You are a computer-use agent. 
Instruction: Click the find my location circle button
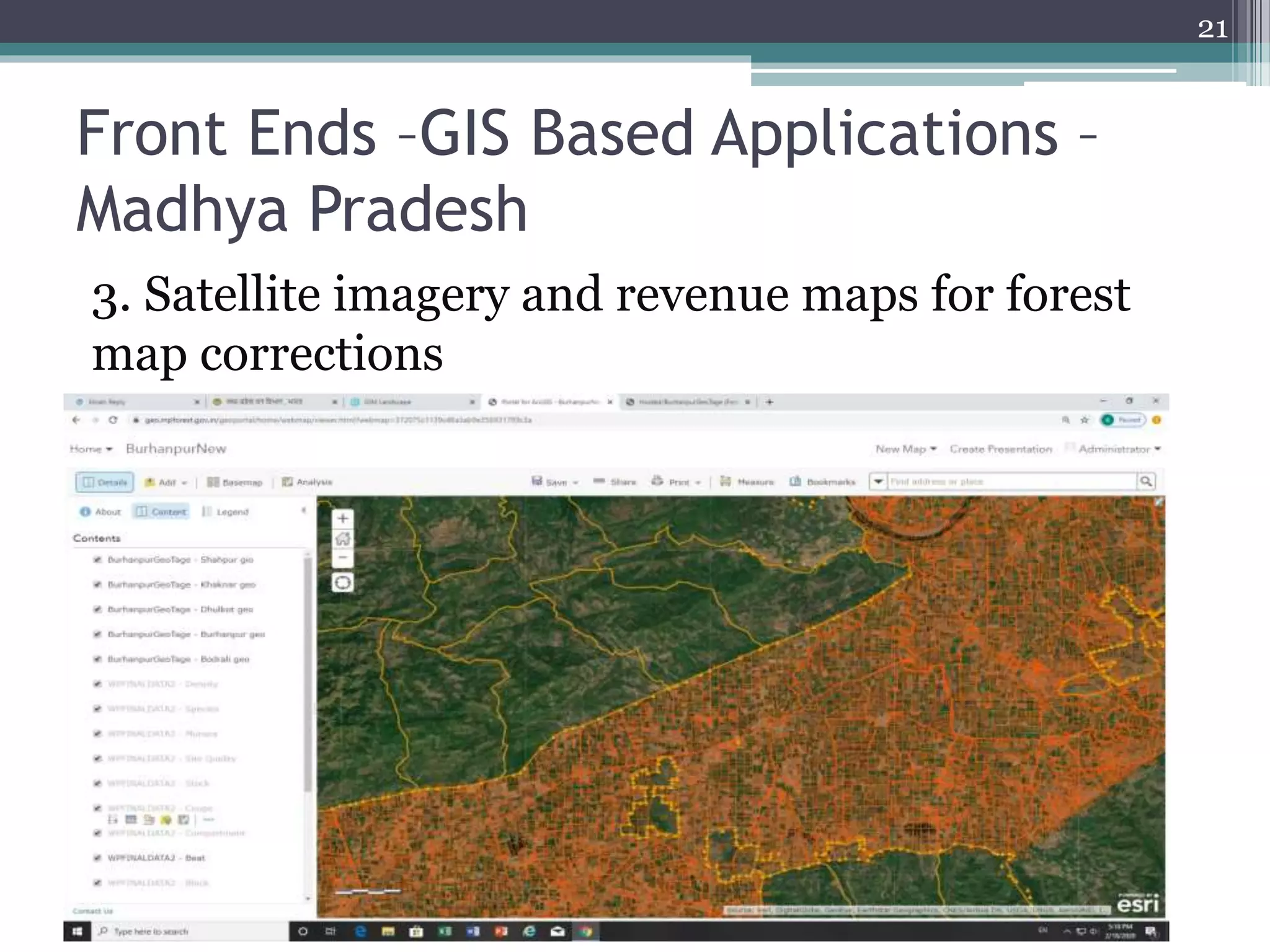(342, 583)
